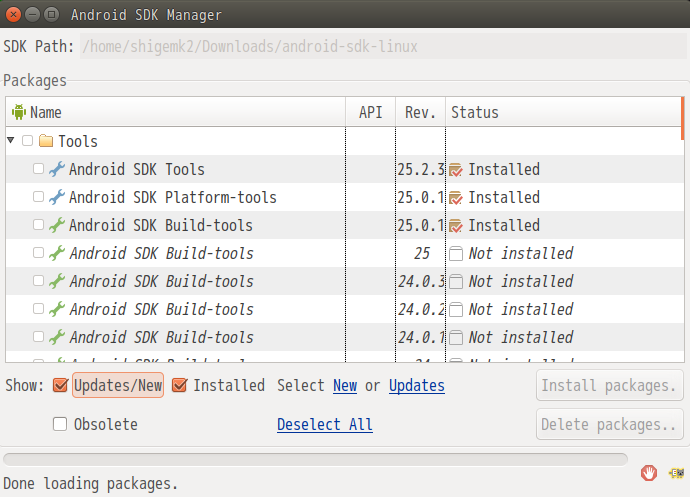
Task: Click not-installed status icon for rev 24.0.3
Action: [456, 281]
